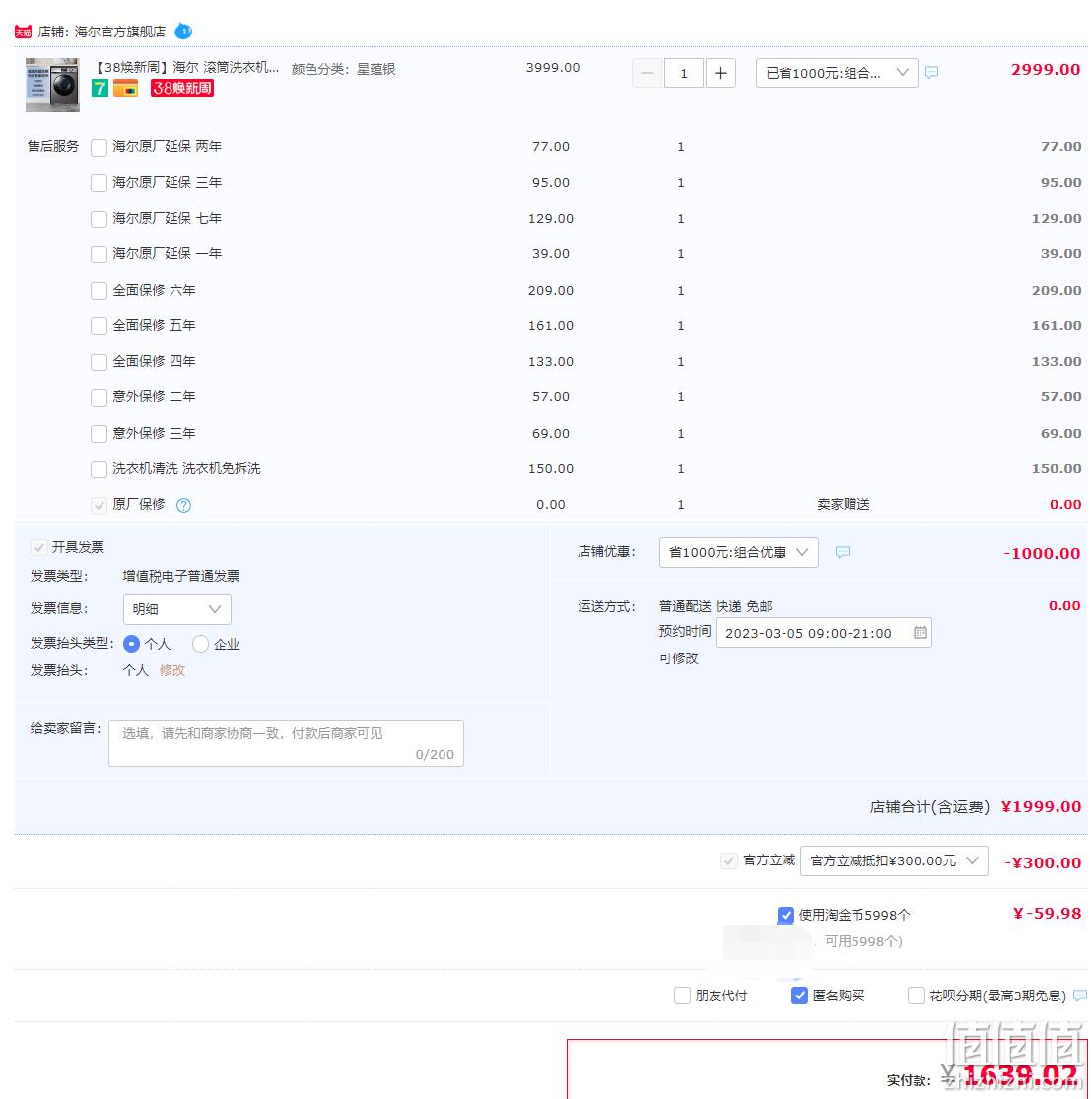Check 全面保修 六年 service option
Viewport: 1092px width, 1099px height.
click(99, 290)
